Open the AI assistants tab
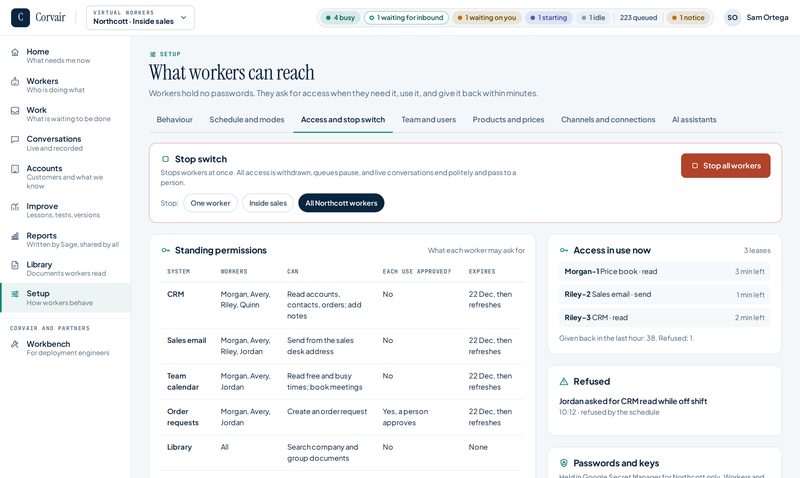The height and width of the screenshot is (478, 800). [x=694, y=119]
